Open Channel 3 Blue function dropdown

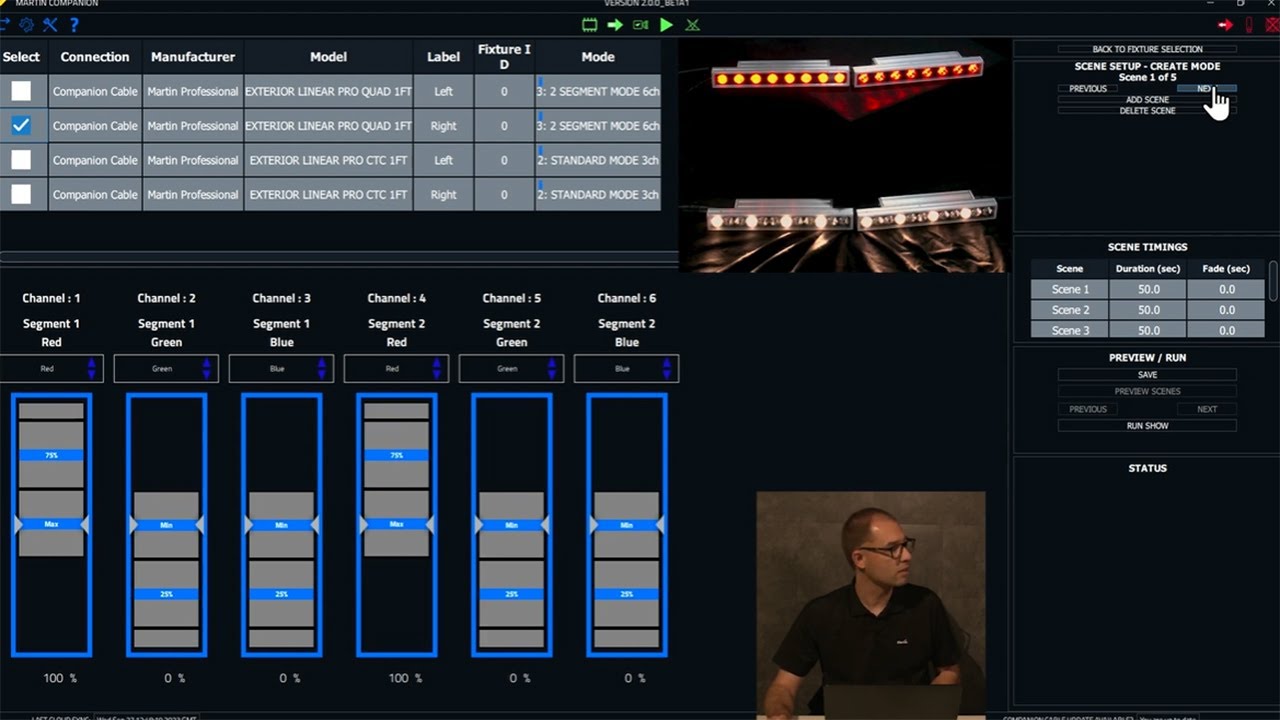[x=281, y=369]
